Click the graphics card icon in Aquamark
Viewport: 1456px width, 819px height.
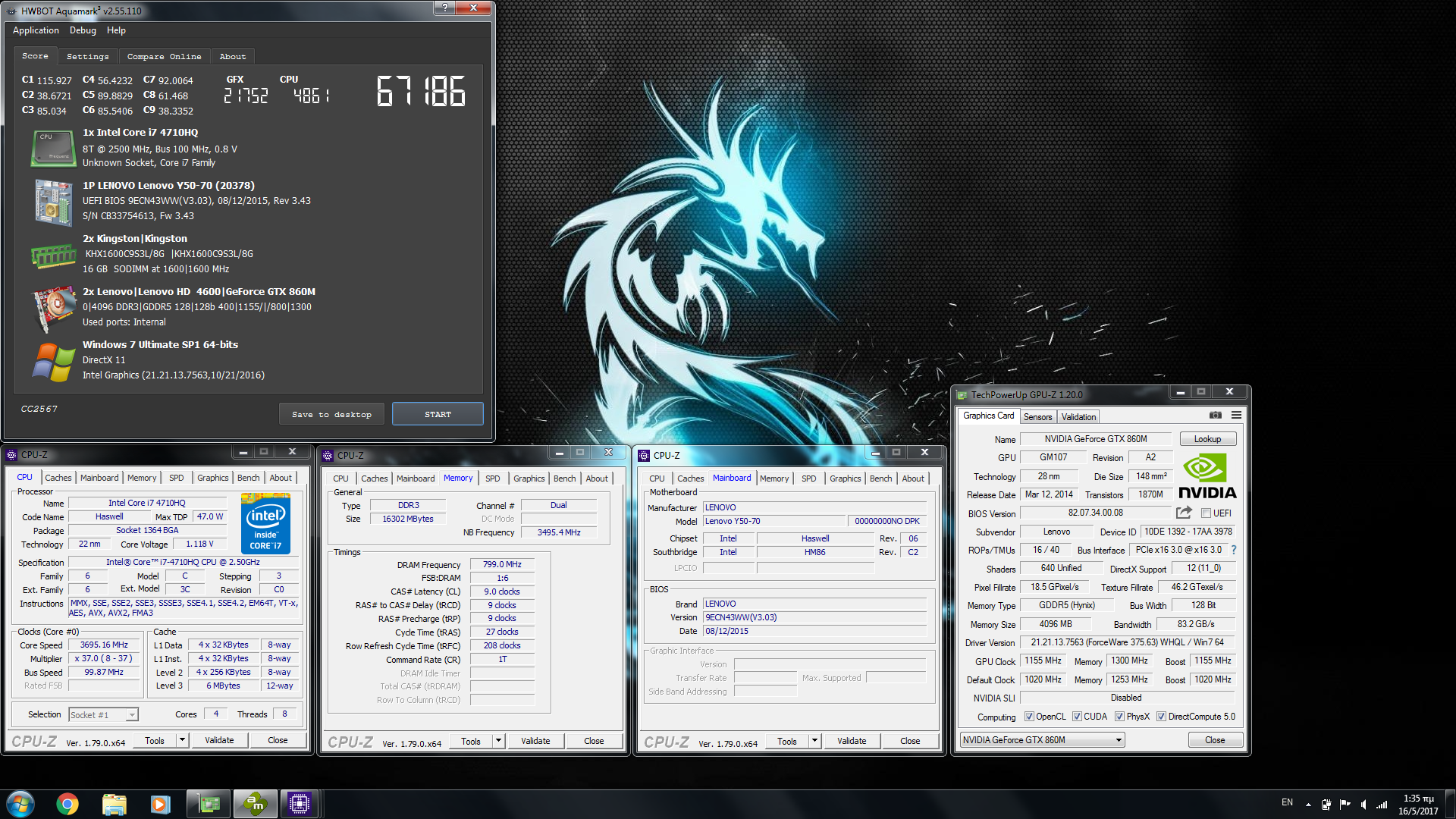click(53, 309)
